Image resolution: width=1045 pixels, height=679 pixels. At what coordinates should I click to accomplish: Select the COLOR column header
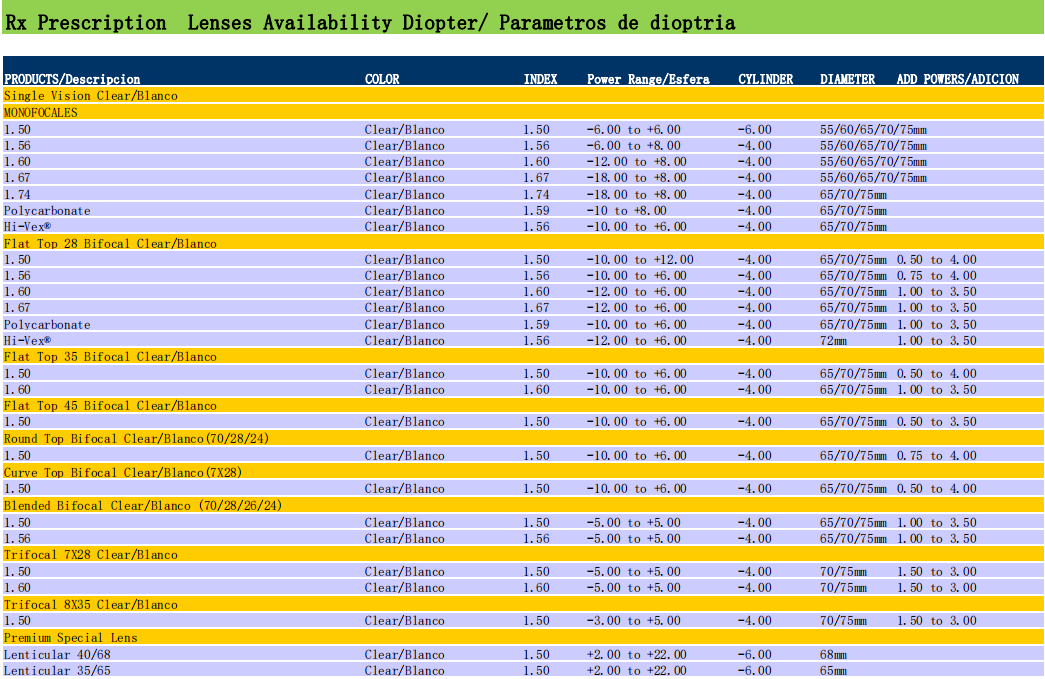coord(382,79)
